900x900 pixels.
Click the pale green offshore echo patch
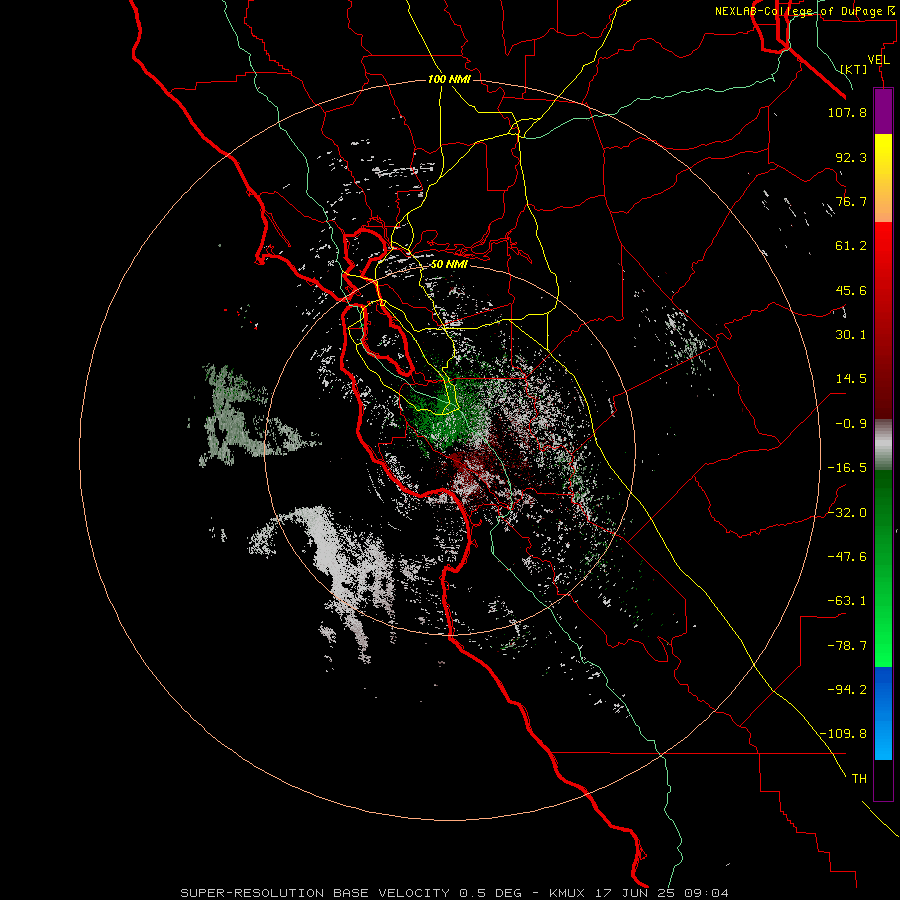click(x=241, y=416)
